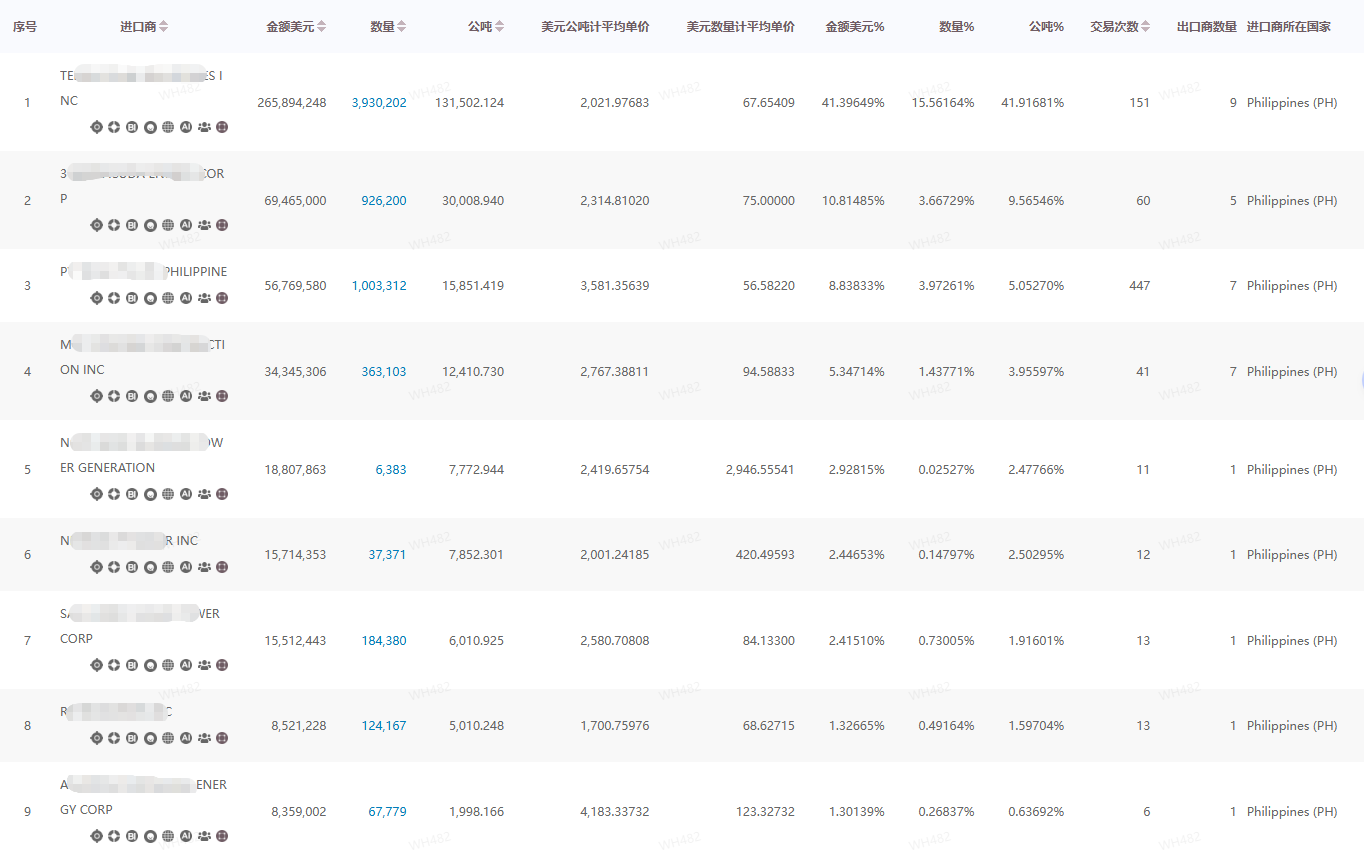The image size is (1364, 854).
Task: Click the last purple circle icon in row 7
Action: (x=222, y=665)
